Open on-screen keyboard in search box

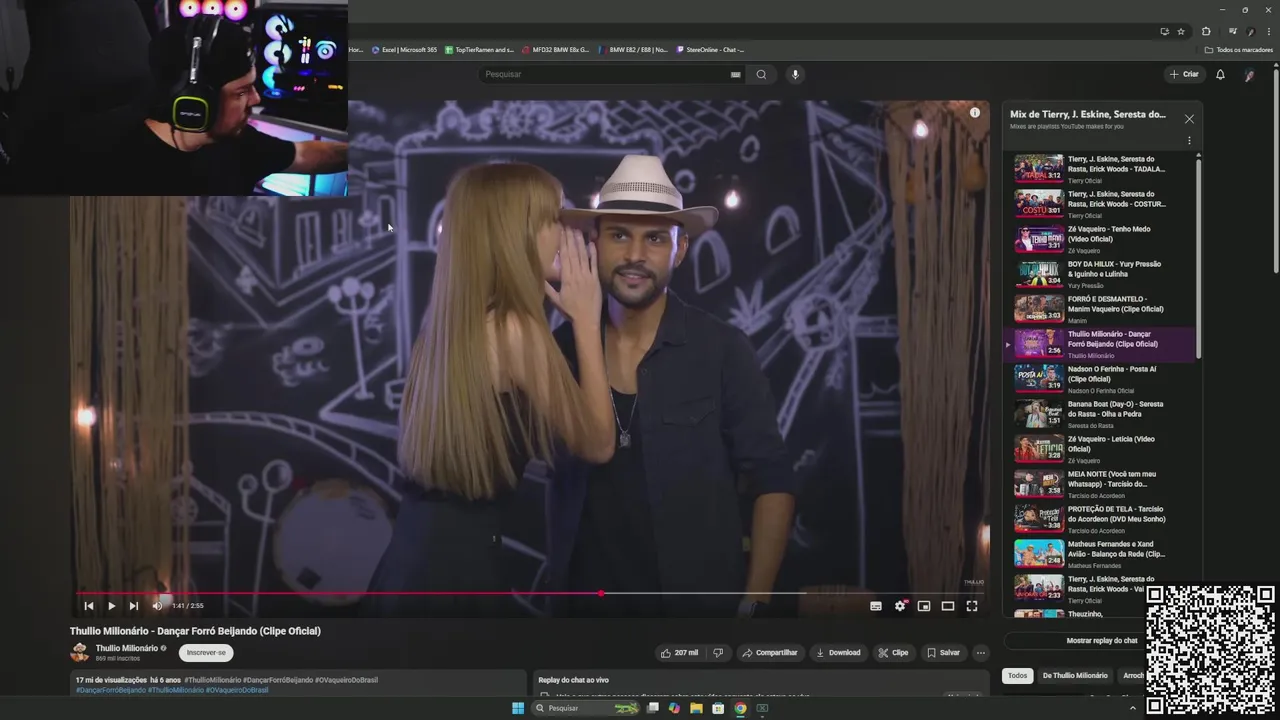(736, 74)
